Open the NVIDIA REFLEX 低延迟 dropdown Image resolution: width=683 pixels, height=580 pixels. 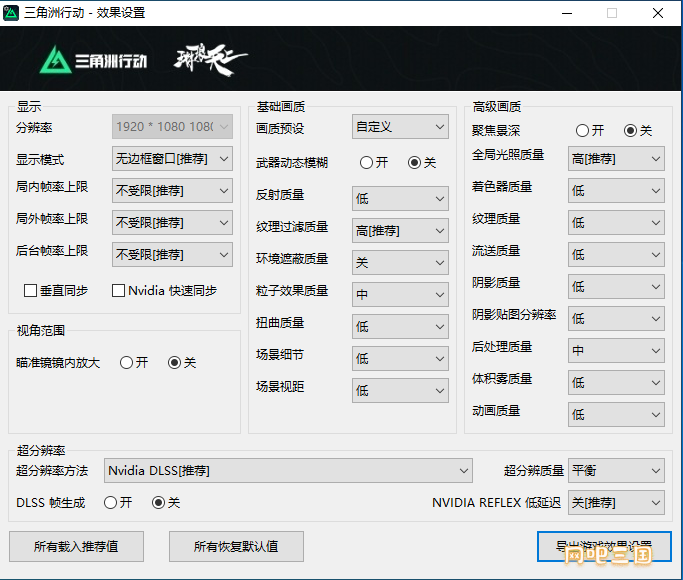pyautogui.click(x=616, y=503)
